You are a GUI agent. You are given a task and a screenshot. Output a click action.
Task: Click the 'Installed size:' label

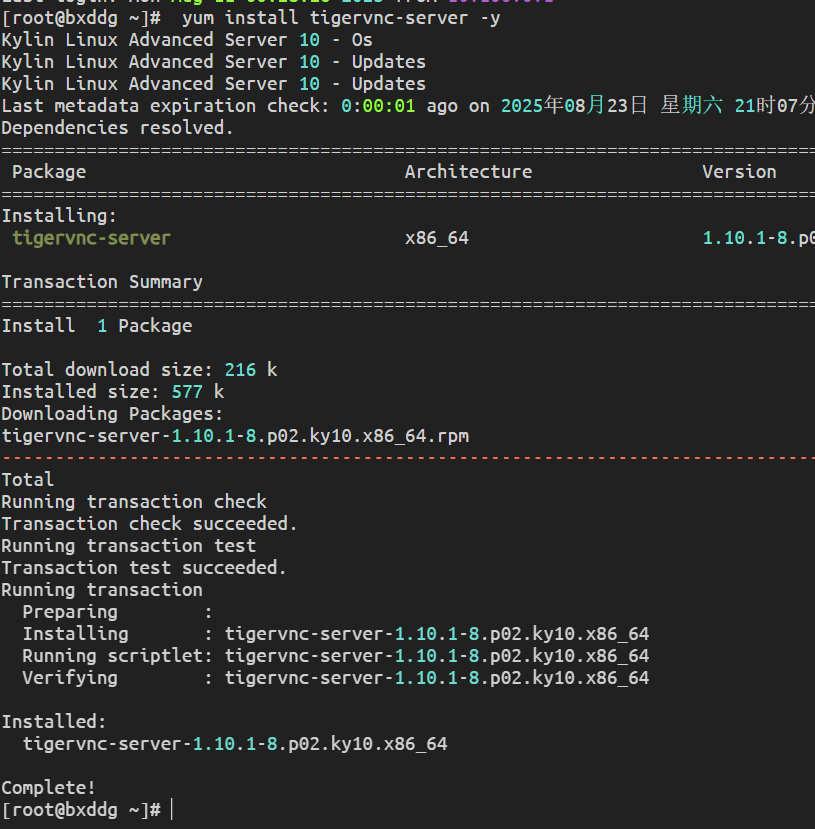[81, 392]
